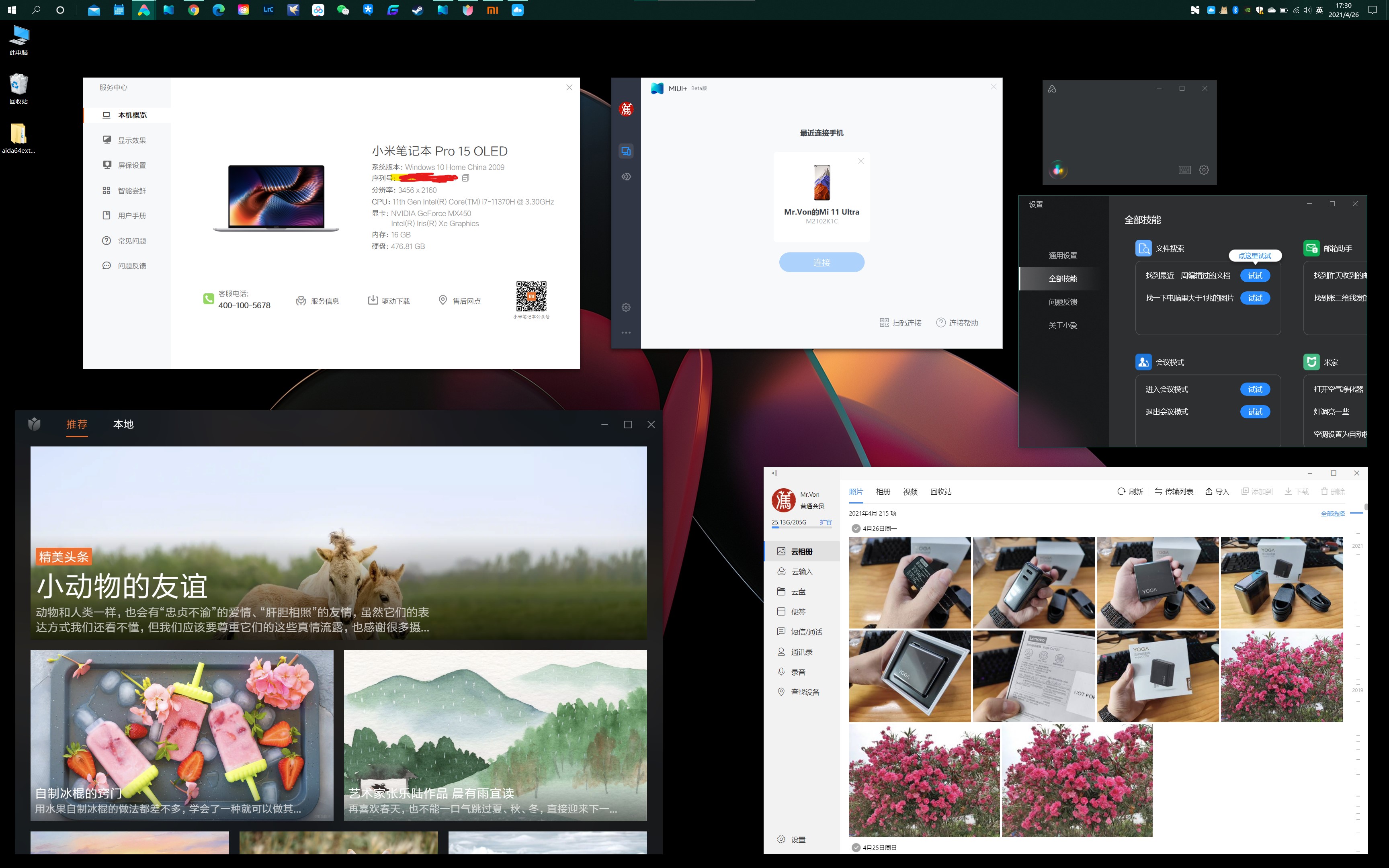Expand the MIUI+ sidebar more options dots
This screenshot has height=868, width=1389.
click(x=626, y=332)
